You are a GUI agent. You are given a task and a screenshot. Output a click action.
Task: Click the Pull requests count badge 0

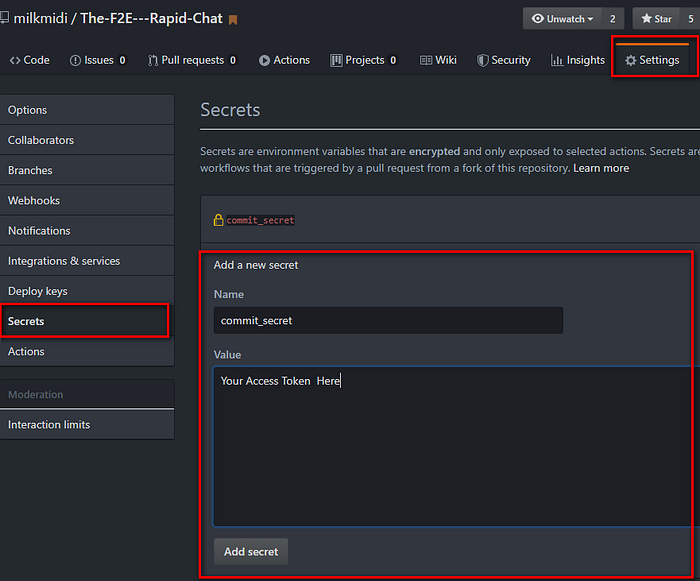(233, 60)
